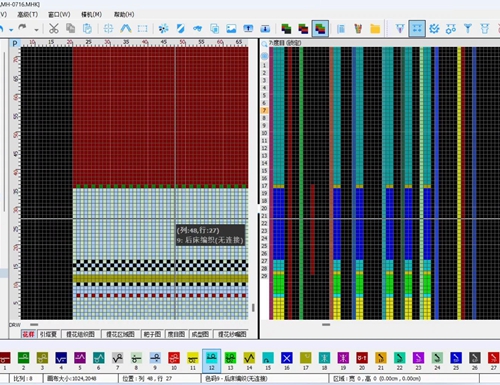Click the scissors cut icon
500x385 pixels.
(54, 29)
